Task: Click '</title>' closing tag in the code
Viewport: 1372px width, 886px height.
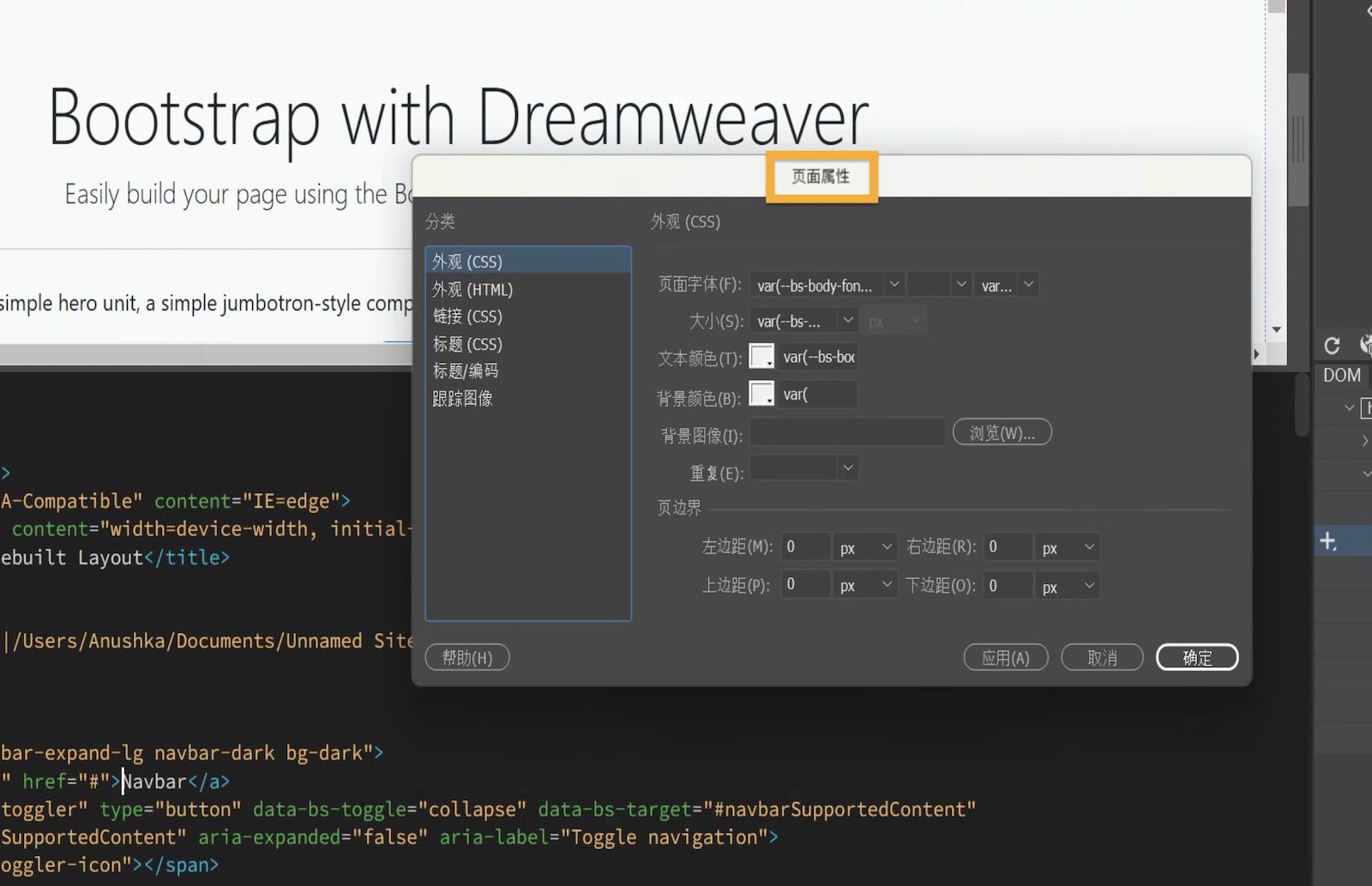Action: (x=187, y=558)
